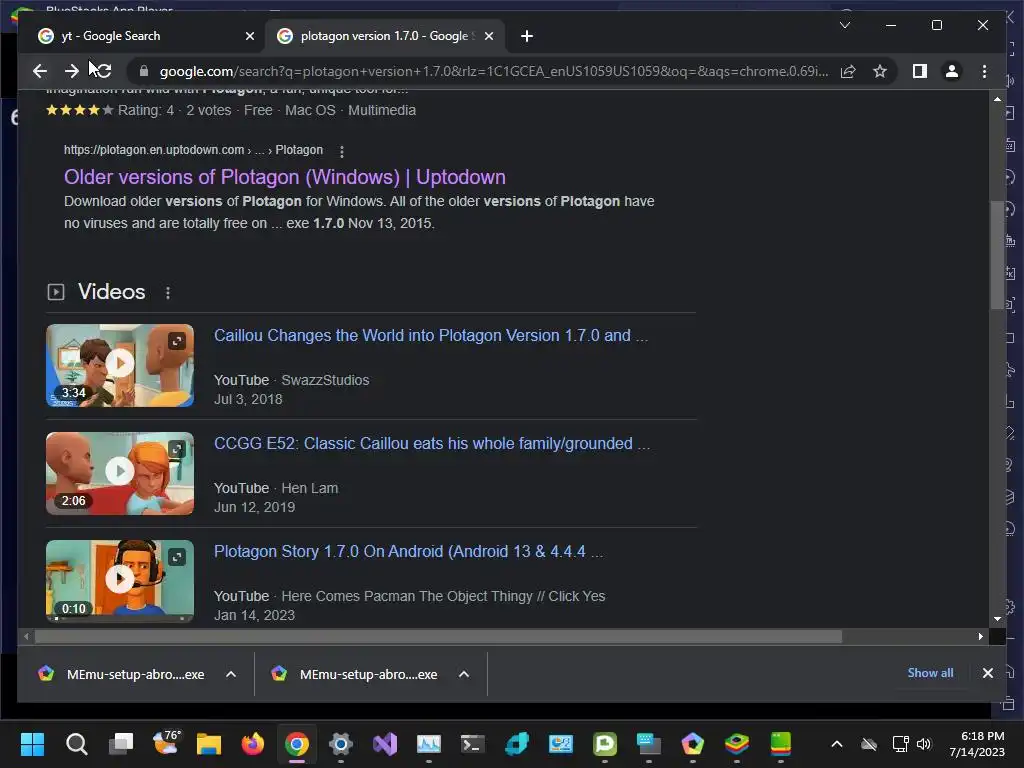Click the horizontal scrollbar left arrow

26,636
